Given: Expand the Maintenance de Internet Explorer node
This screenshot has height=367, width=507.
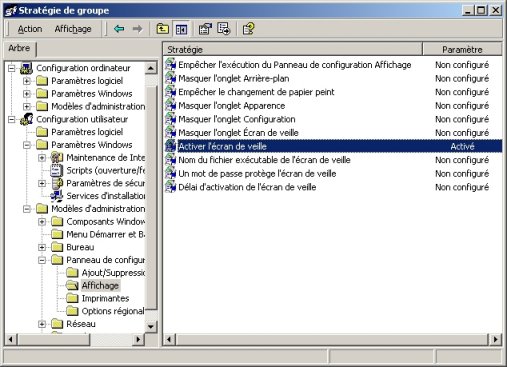Looking at the screenshot, I should click(x=42, y=158).
